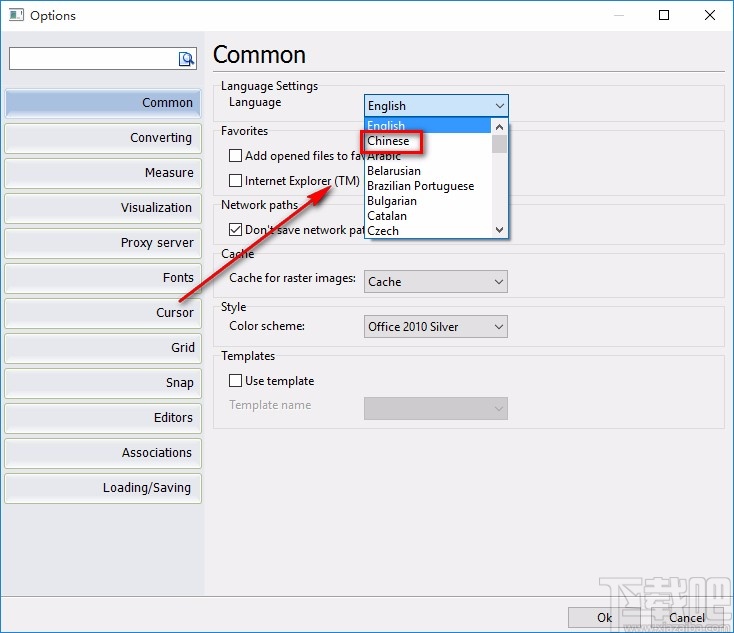734x633 pixels.
Task: Choose Arabic from the language list
Action: tap(428, 156)
